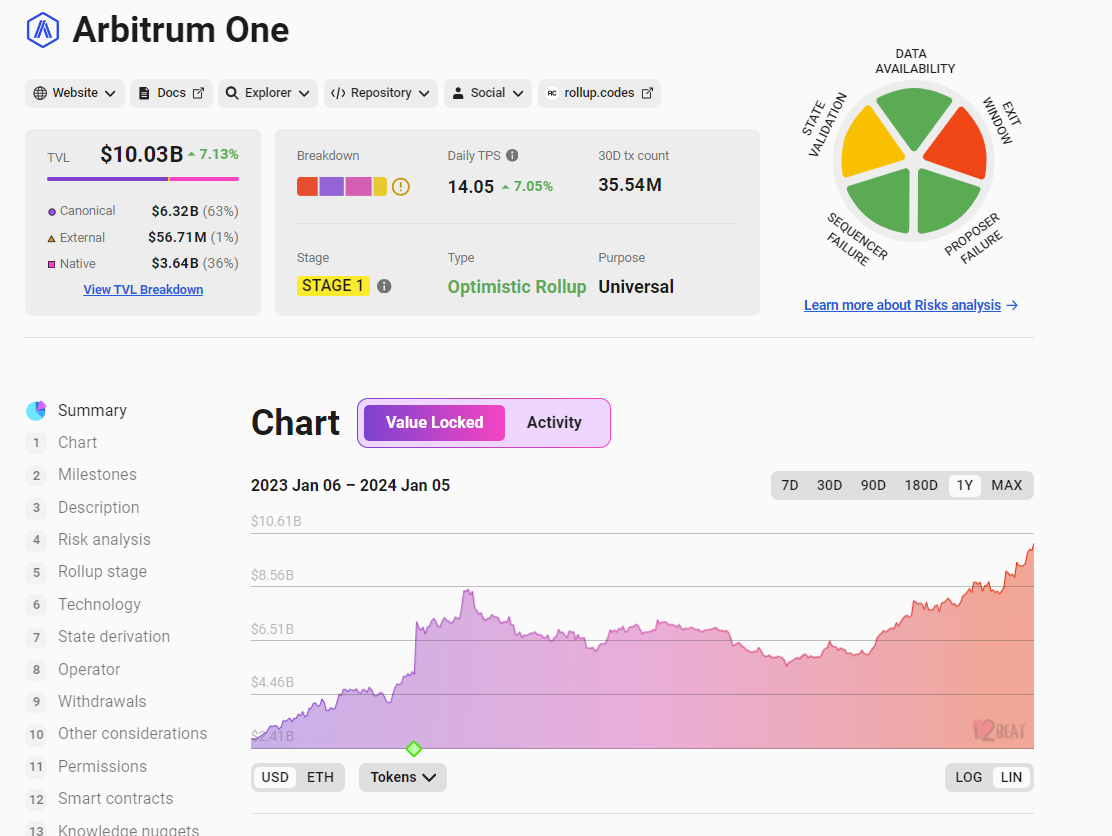This screenshot has height=836, width=1112.
Task: Select the 30D time range
Action: [829, 485]
